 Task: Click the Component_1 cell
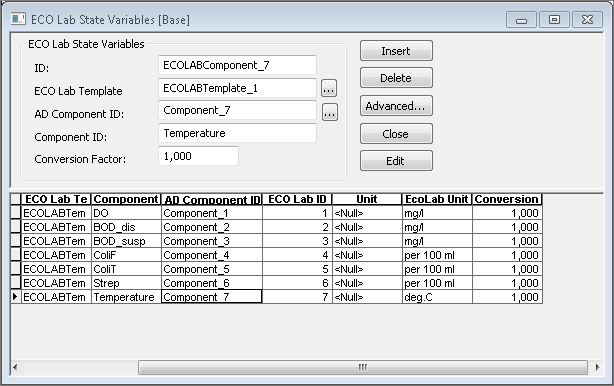pyautogui.click(x=211, y=213)
